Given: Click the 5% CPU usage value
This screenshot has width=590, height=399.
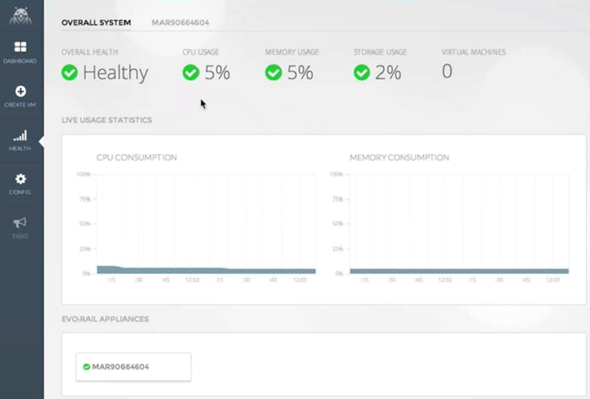Looking at the screenshot, I should click(x=217, y=72).
